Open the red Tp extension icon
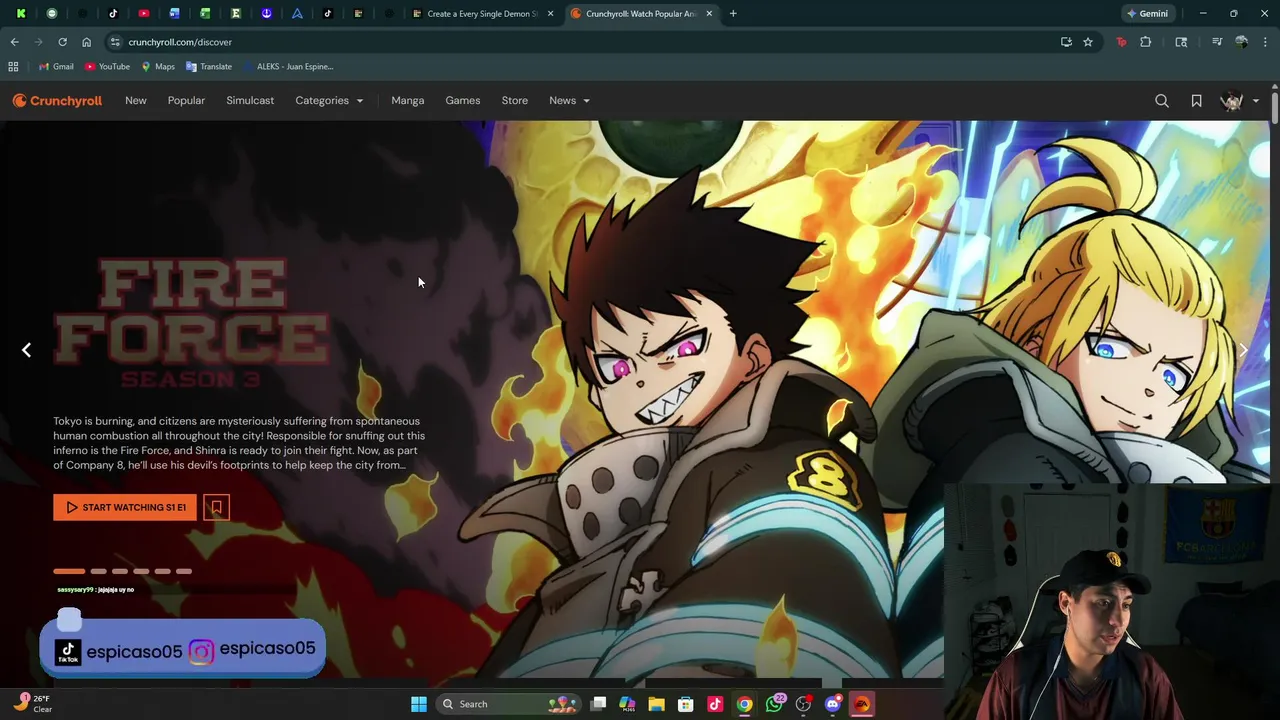 coord(1121,42)
